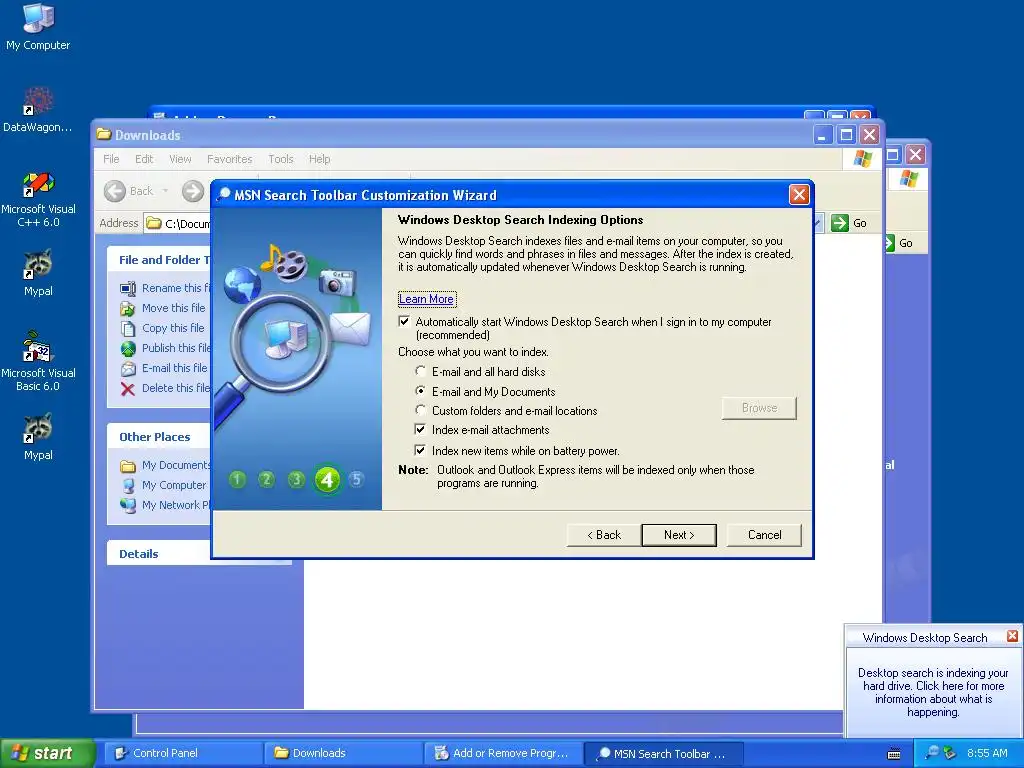Click the Desktop Search tray icon
1024x768 pixels.
click(932, 753)
